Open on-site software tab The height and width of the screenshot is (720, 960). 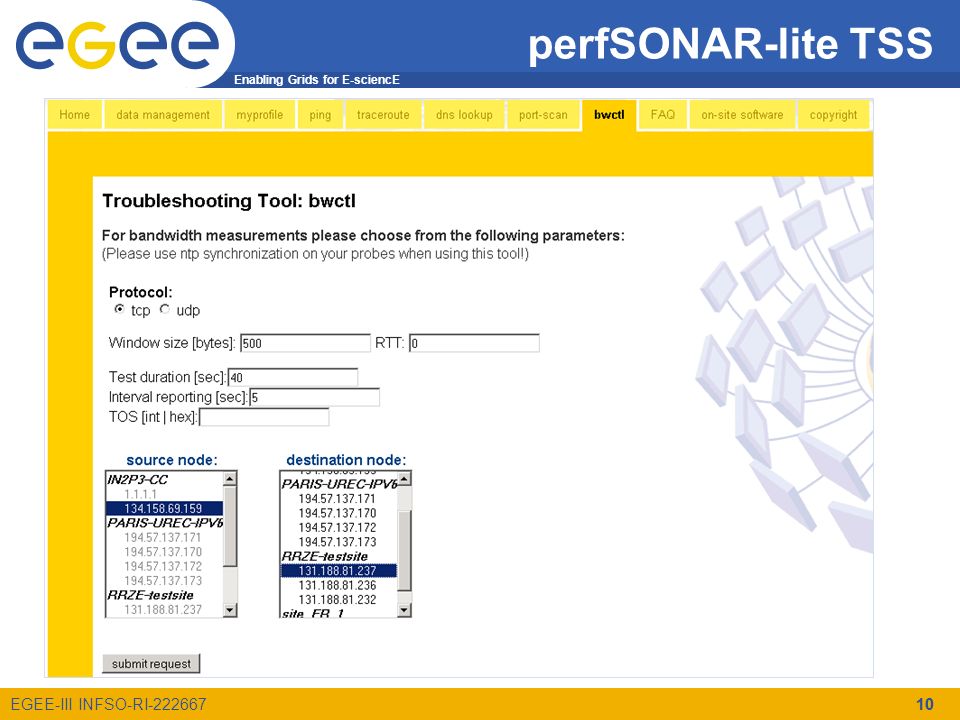[742, 115]
